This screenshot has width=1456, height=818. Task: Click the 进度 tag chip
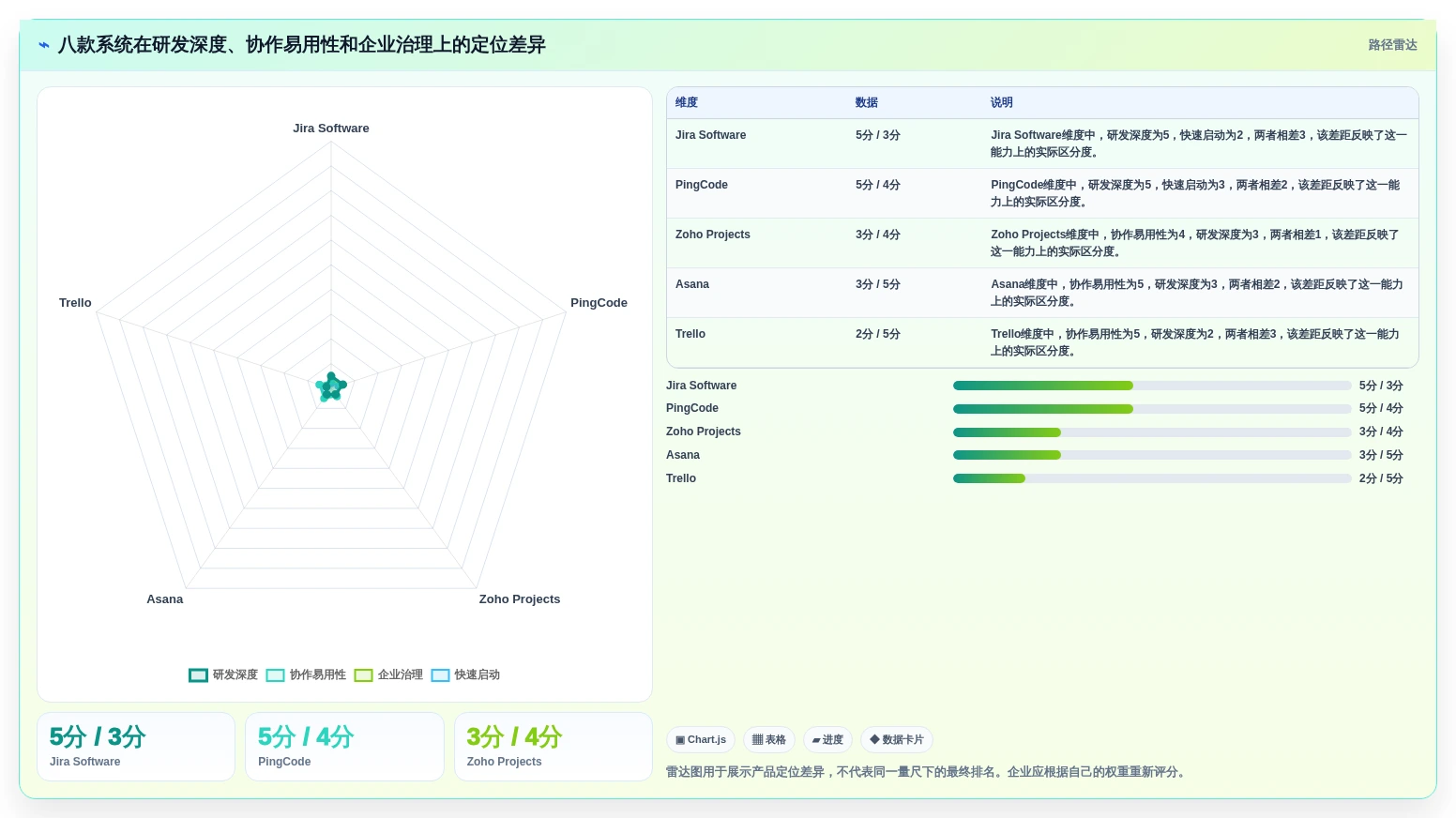pos(827,740)
